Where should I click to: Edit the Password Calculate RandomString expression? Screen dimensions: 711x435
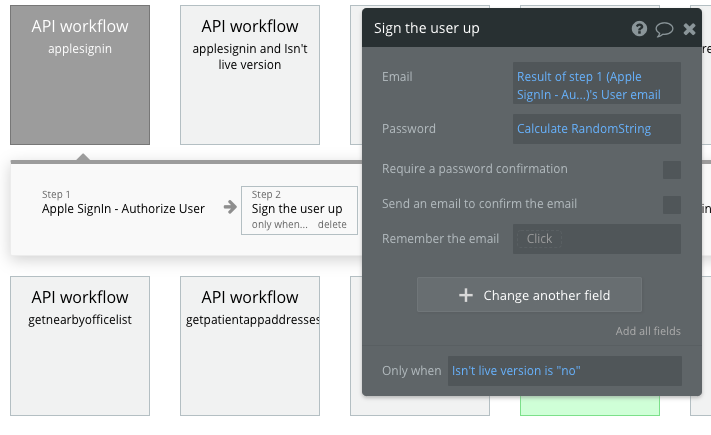click(596, 128)
